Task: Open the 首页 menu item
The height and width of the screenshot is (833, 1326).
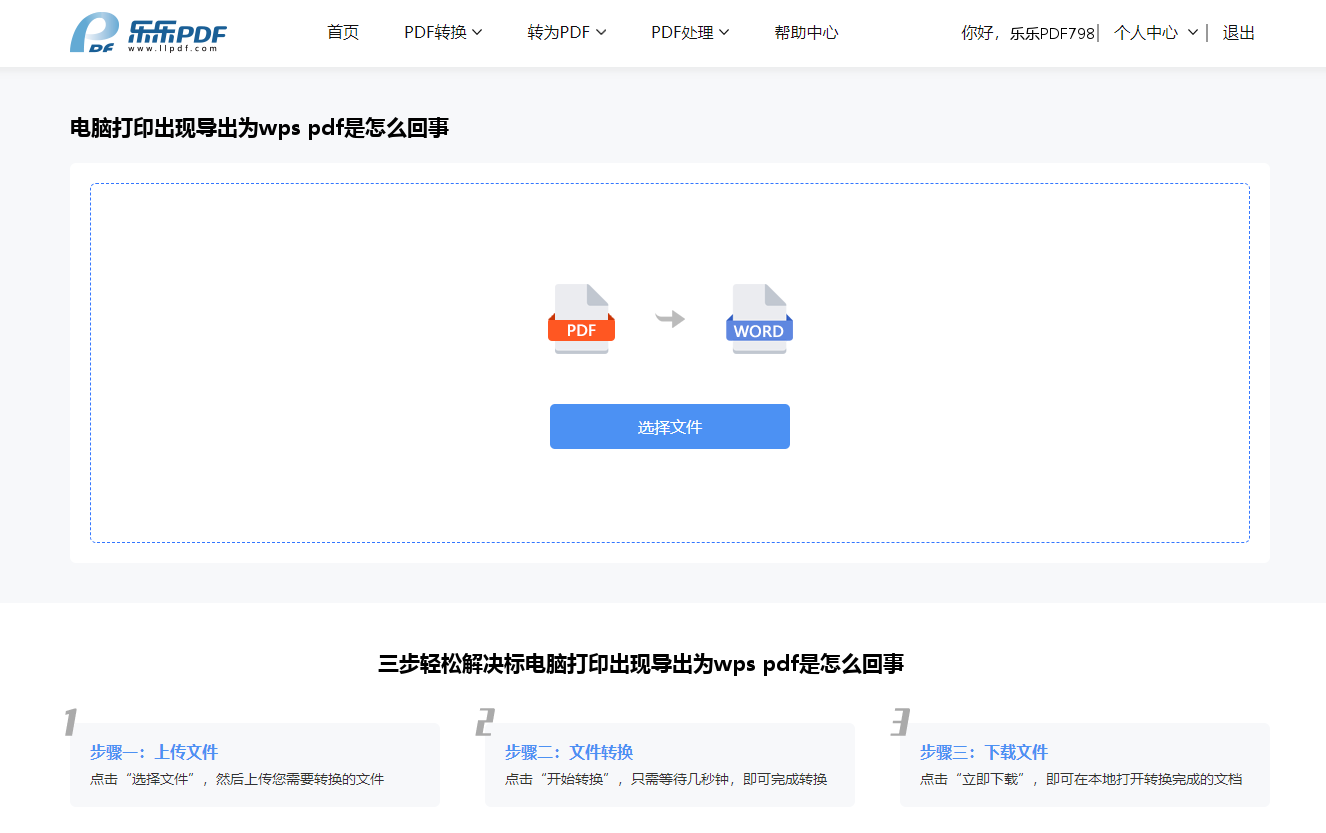Action: point(343,33)
